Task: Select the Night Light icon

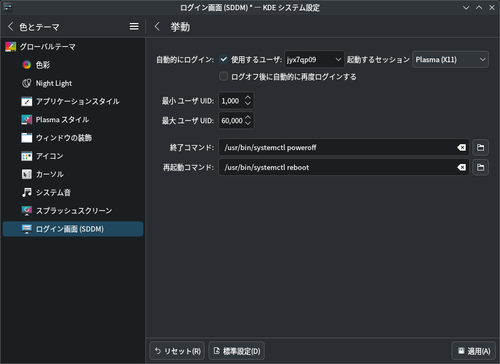Action: click(x=27, y=83)
